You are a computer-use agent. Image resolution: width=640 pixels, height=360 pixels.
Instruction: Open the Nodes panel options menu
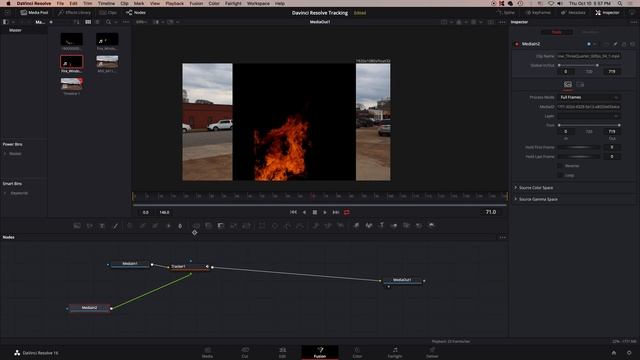click(x=502, y=237)
